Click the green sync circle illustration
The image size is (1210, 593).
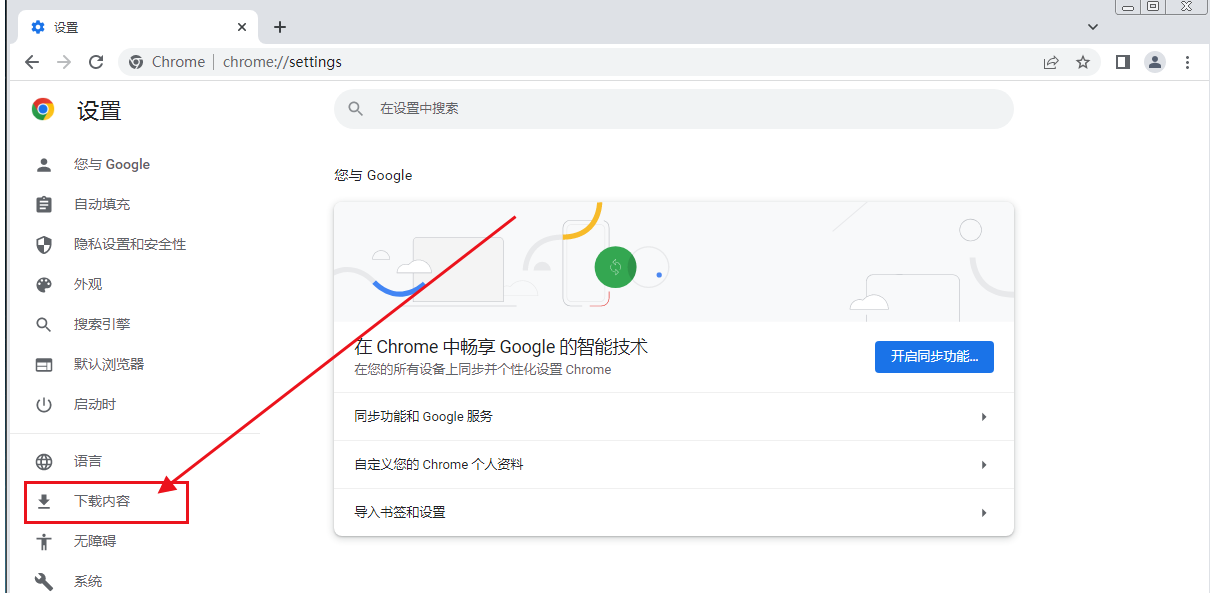tap(615, 266)
